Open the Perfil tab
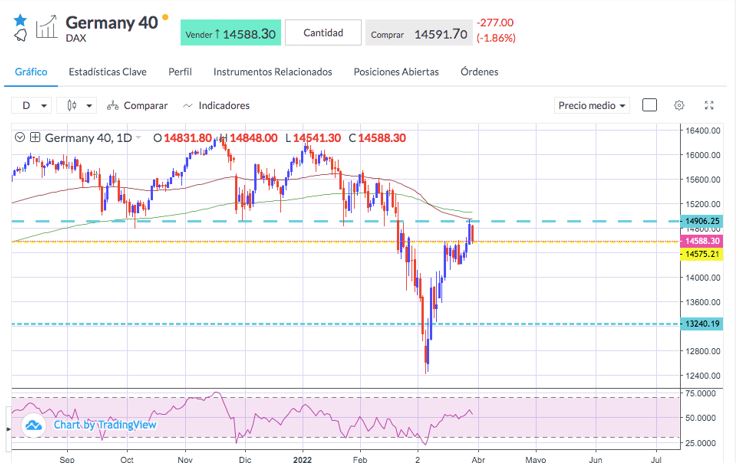This screenshot has width=739, height=468. (x=180, y=72)
